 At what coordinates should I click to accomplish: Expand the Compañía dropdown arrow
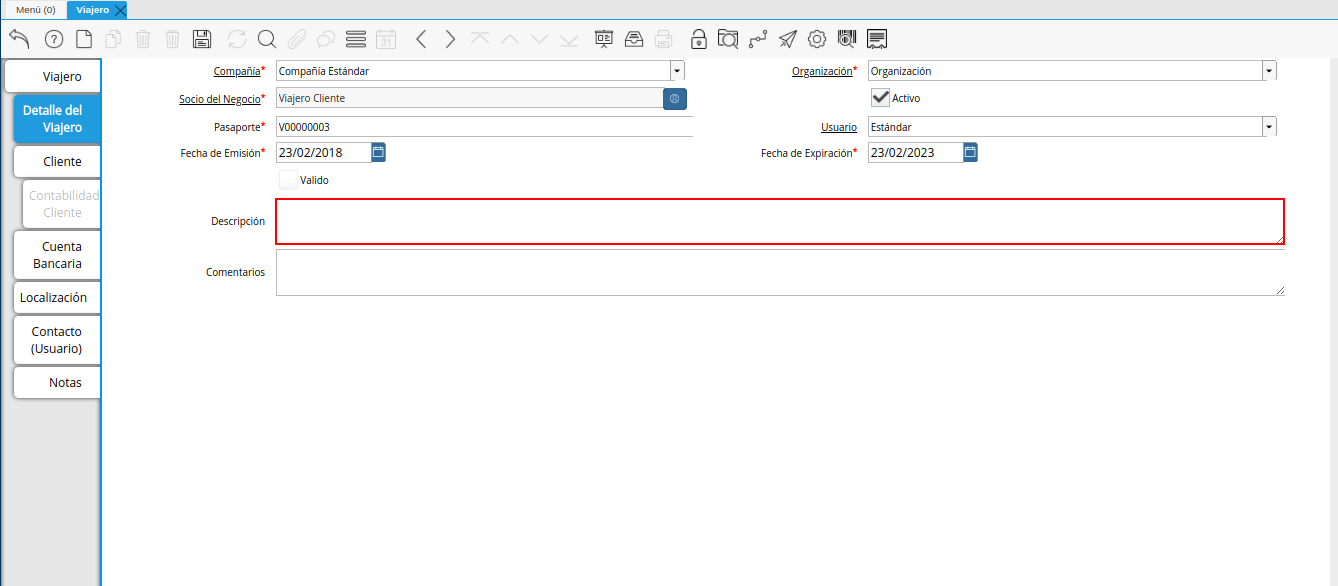[x=677, y=71]
